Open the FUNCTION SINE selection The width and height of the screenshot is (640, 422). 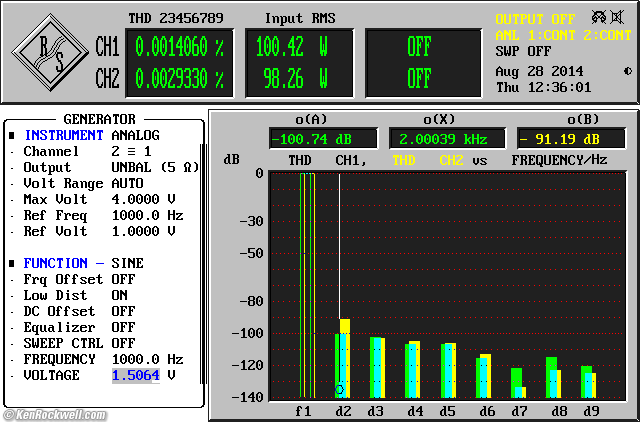128,263
